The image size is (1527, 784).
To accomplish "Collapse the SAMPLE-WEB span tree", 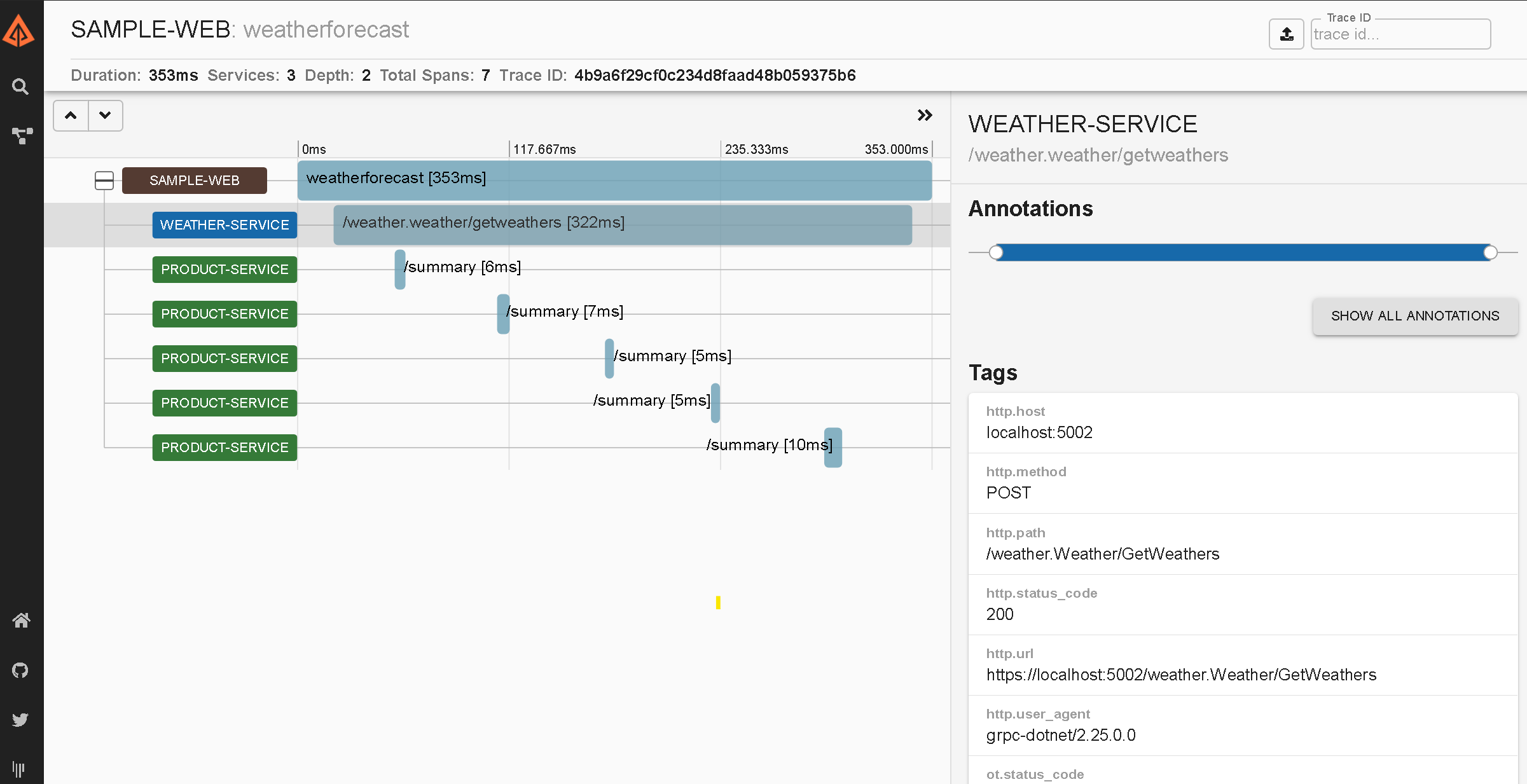I will tap(104, 181).
